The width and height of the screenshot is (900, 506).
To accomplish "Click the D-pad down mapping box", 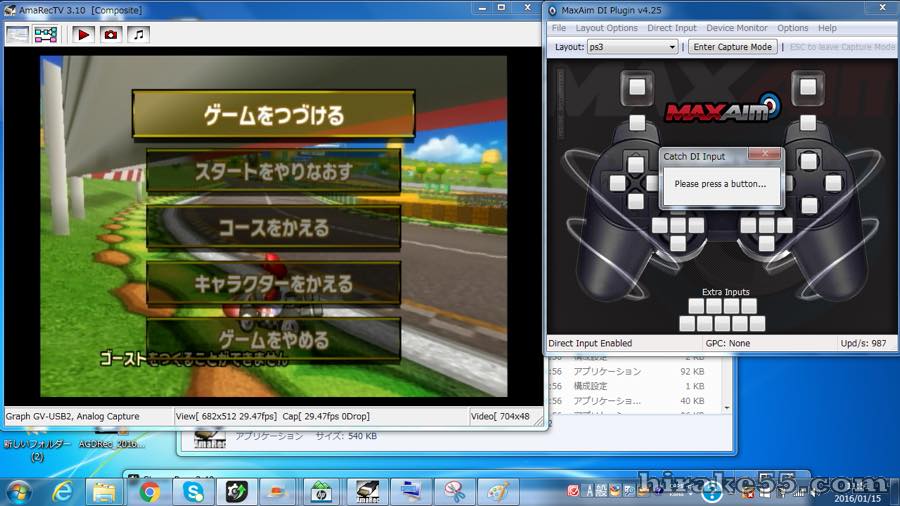I will pos(635,201).
